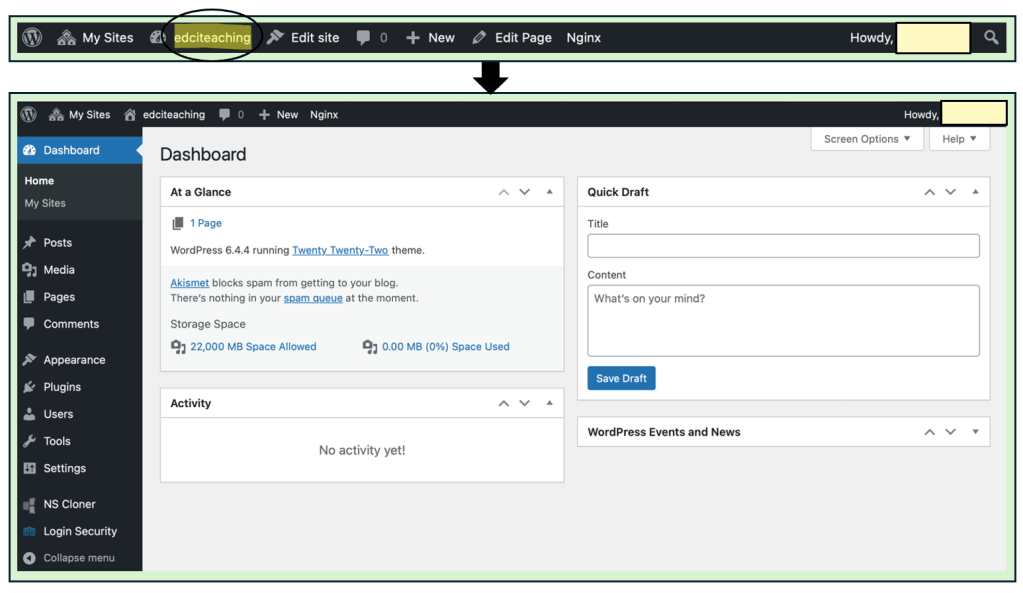
Task: Expand the WordPress Events and News panel
Action: point(975,432)
